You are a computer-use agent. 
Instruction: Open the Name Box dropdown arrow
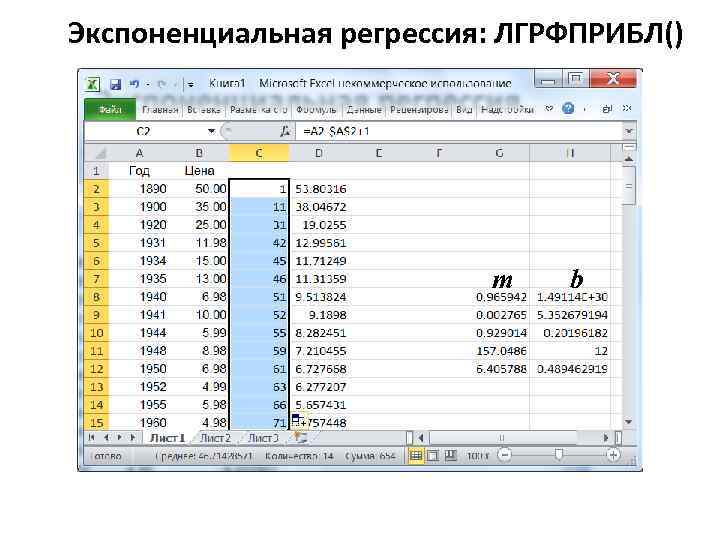pyautogui.click(x=211, y=131)
